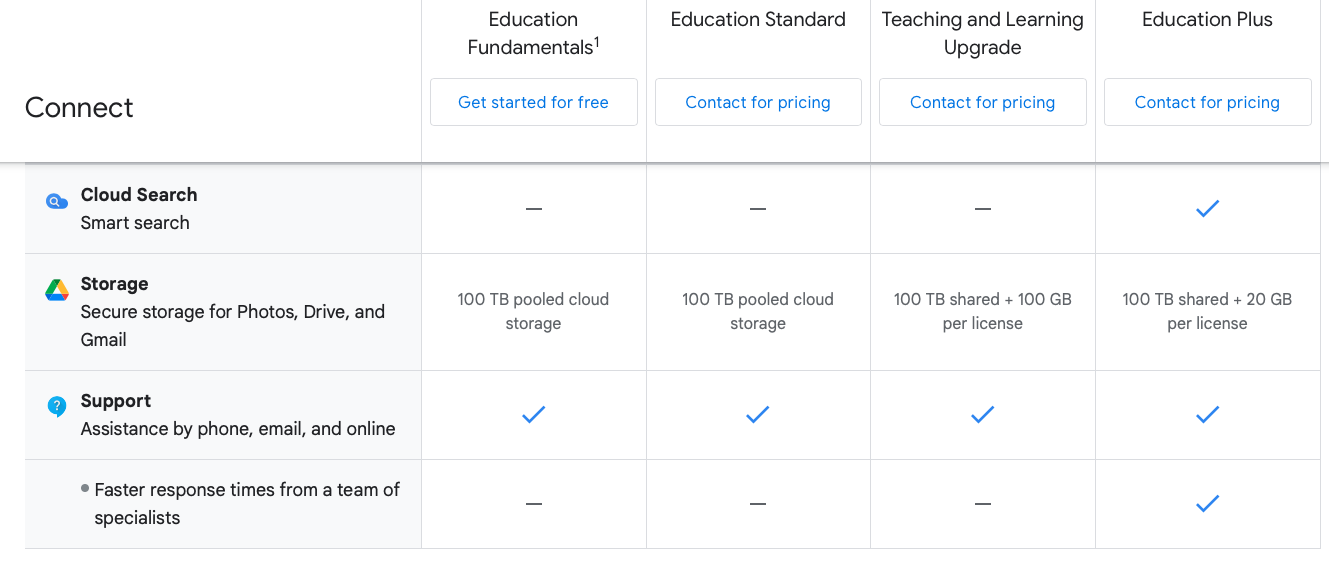Click Faster response dash under Education Standard

[758, 504]
